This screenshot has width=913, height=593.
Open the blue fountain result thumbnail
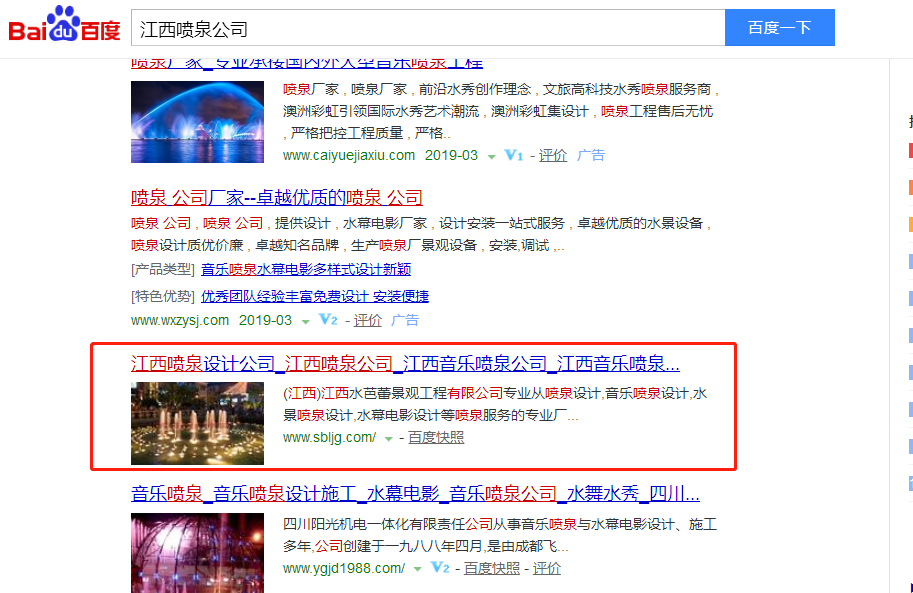point(197,122)
